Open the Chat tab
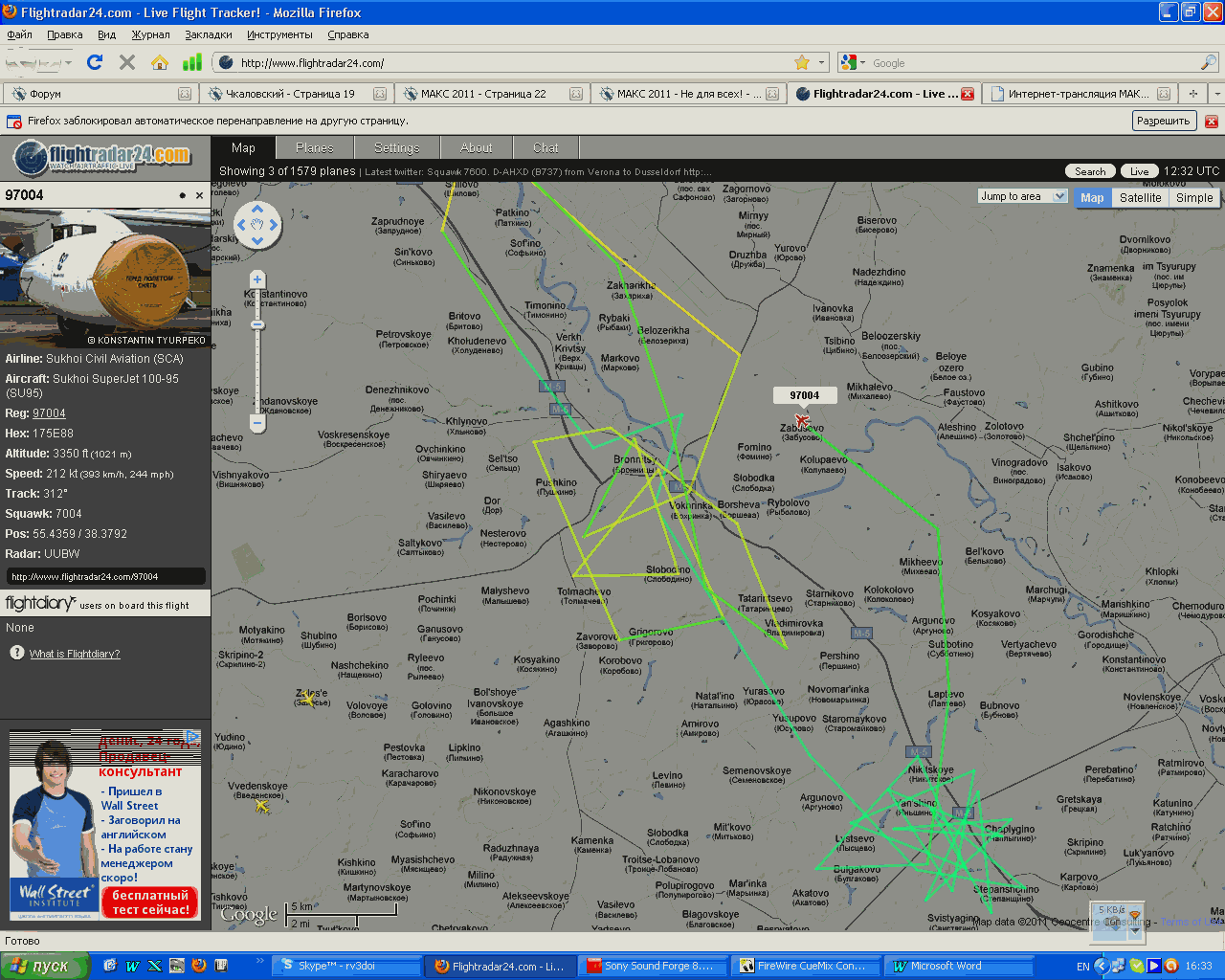The image size is (1225, 980). [x=546, y=147]
